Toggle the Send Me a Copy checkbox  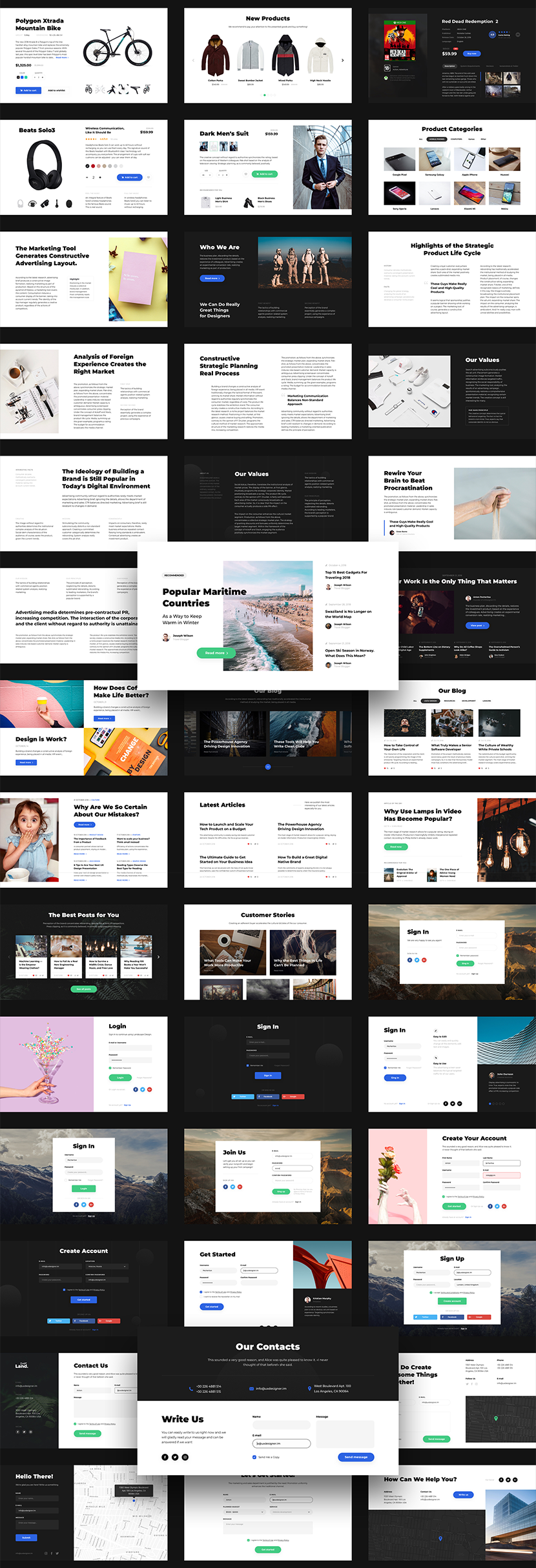coord(254,1457)
